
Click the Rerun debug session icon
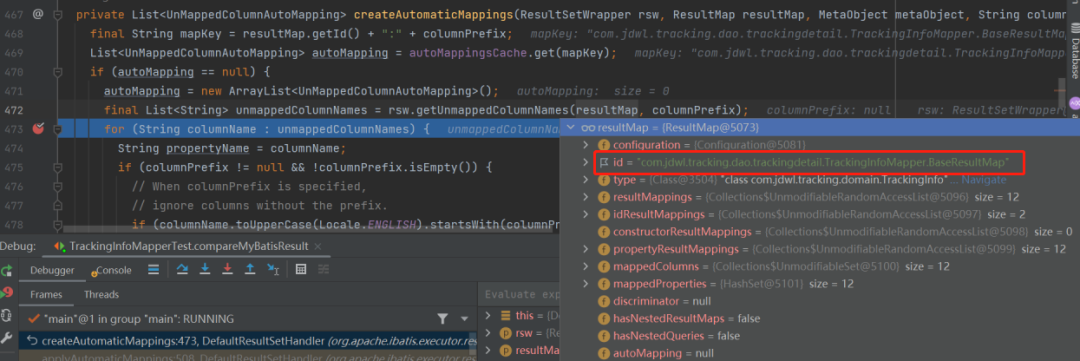pos(7,271)
